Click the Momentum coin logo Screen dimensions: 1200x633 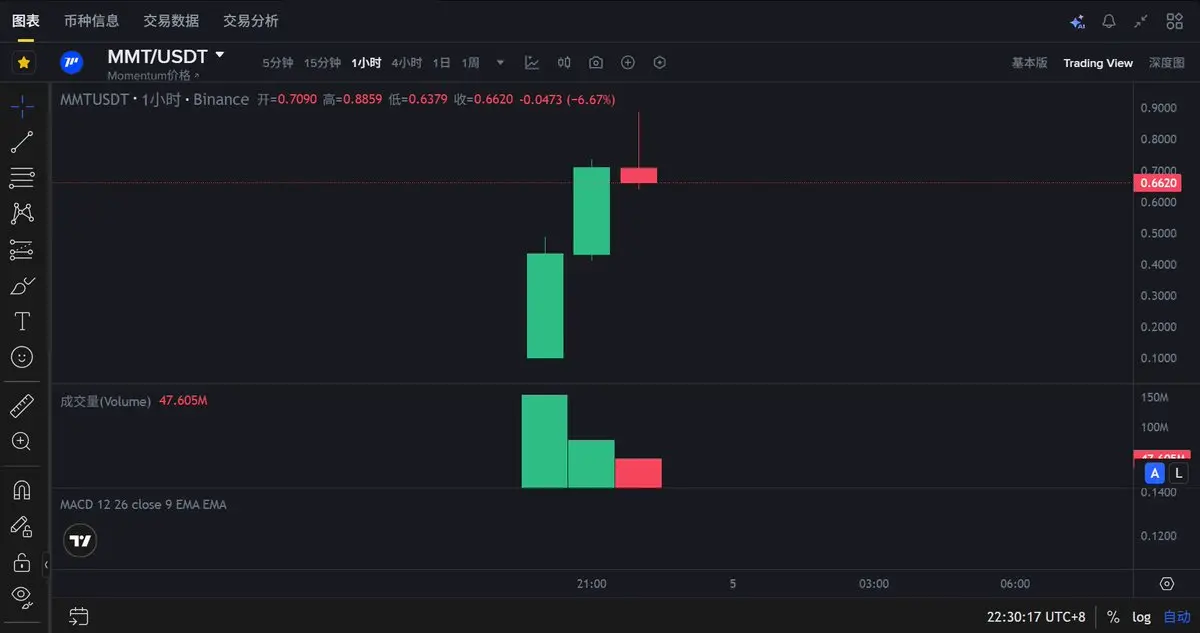71,63
